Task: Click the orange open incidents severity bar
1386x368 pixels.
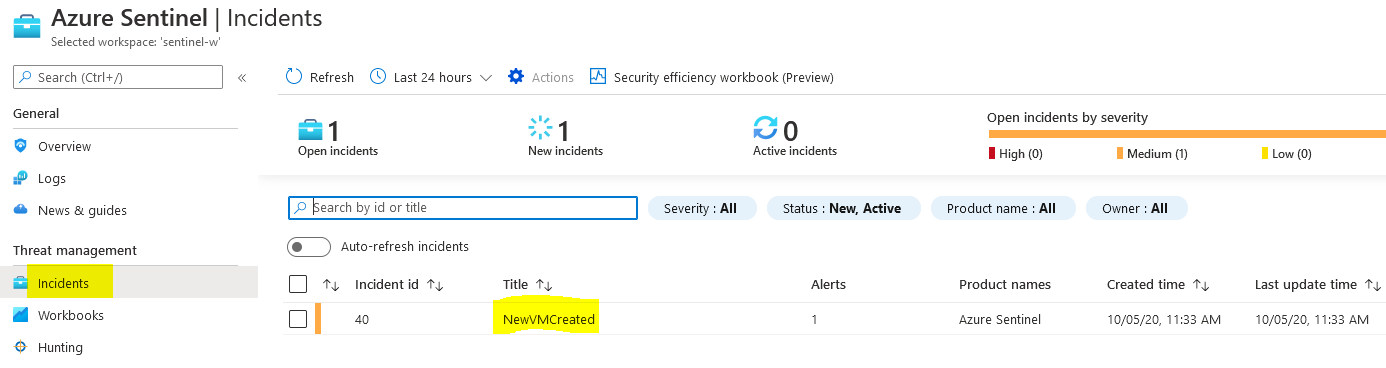Action: tap(1187, 133)
